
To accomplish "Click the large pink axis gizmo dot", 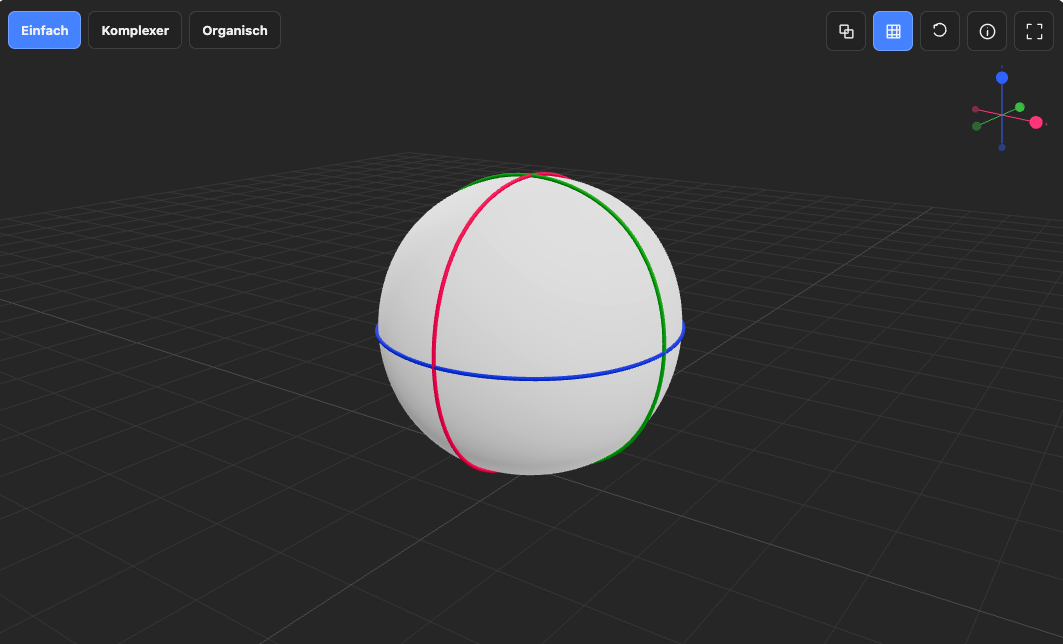I will pos(1036,123).
